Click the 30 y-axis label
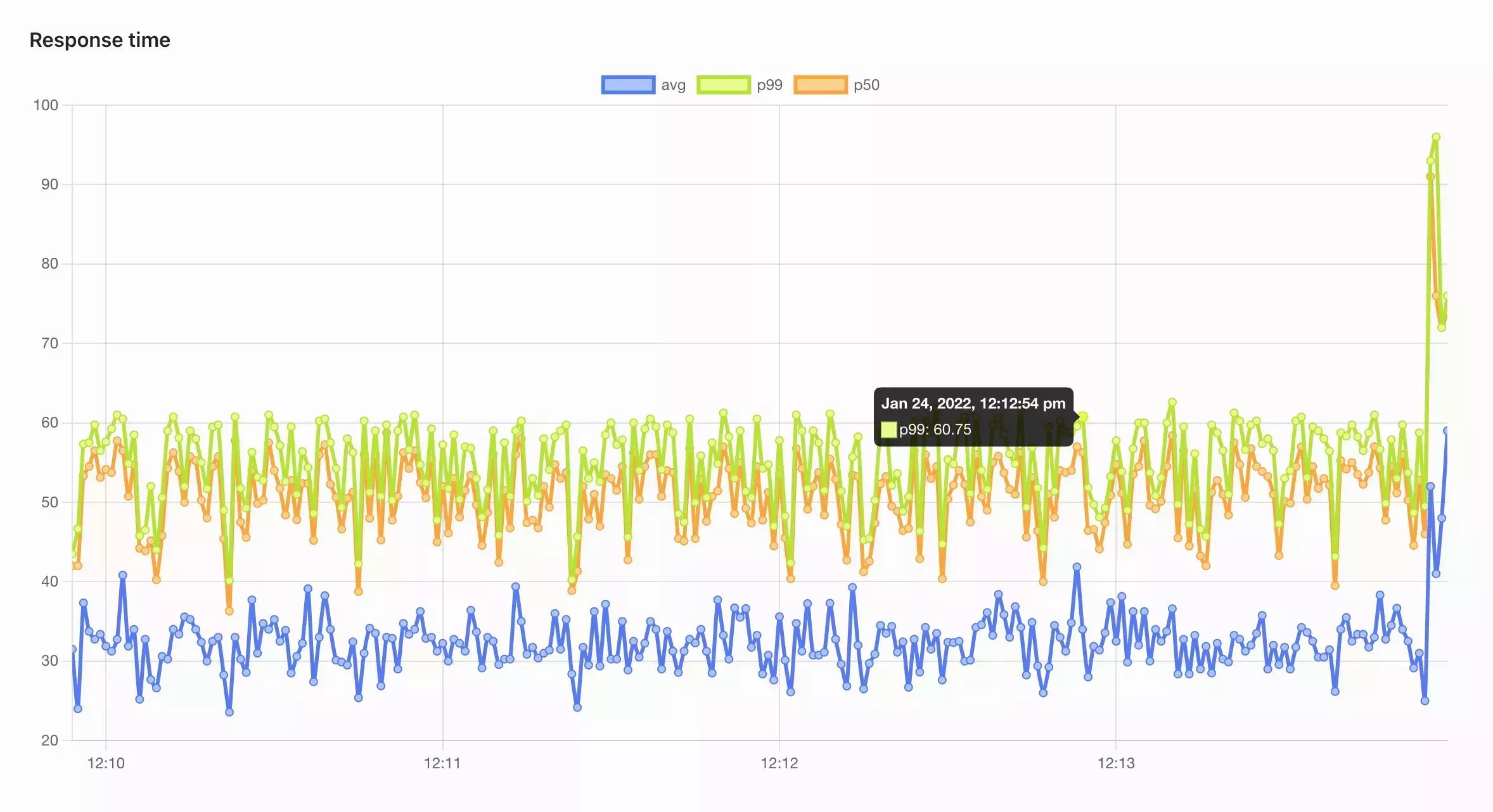This screenshot has width=1493, height=812. click(x=49, y=661)
